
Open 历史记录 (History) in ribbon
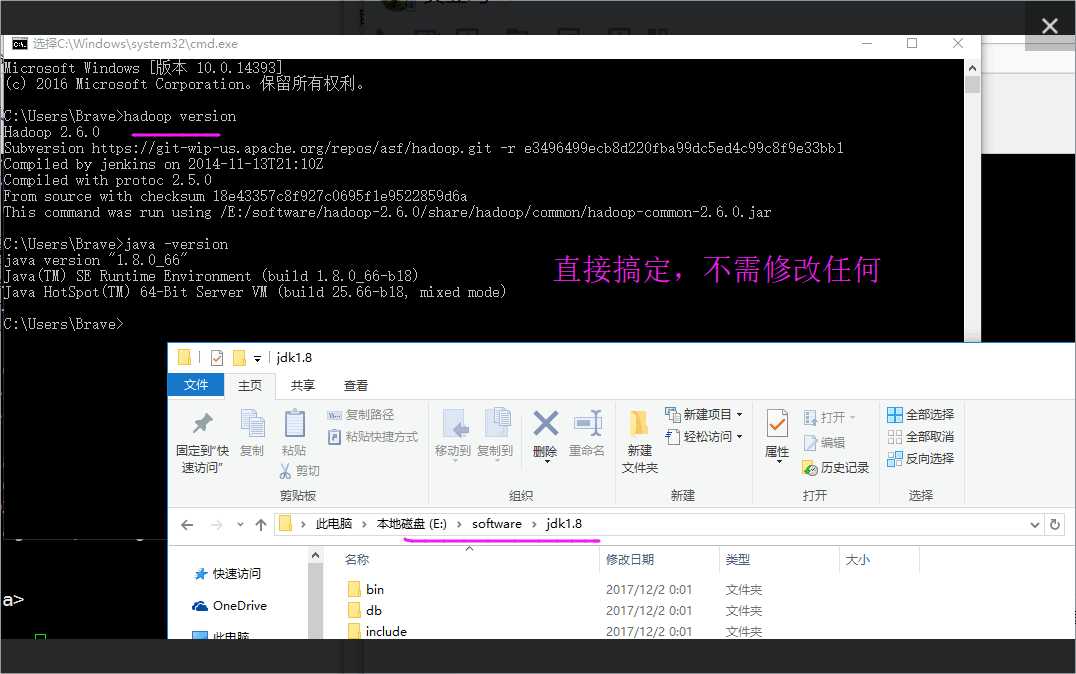[836, 468]
